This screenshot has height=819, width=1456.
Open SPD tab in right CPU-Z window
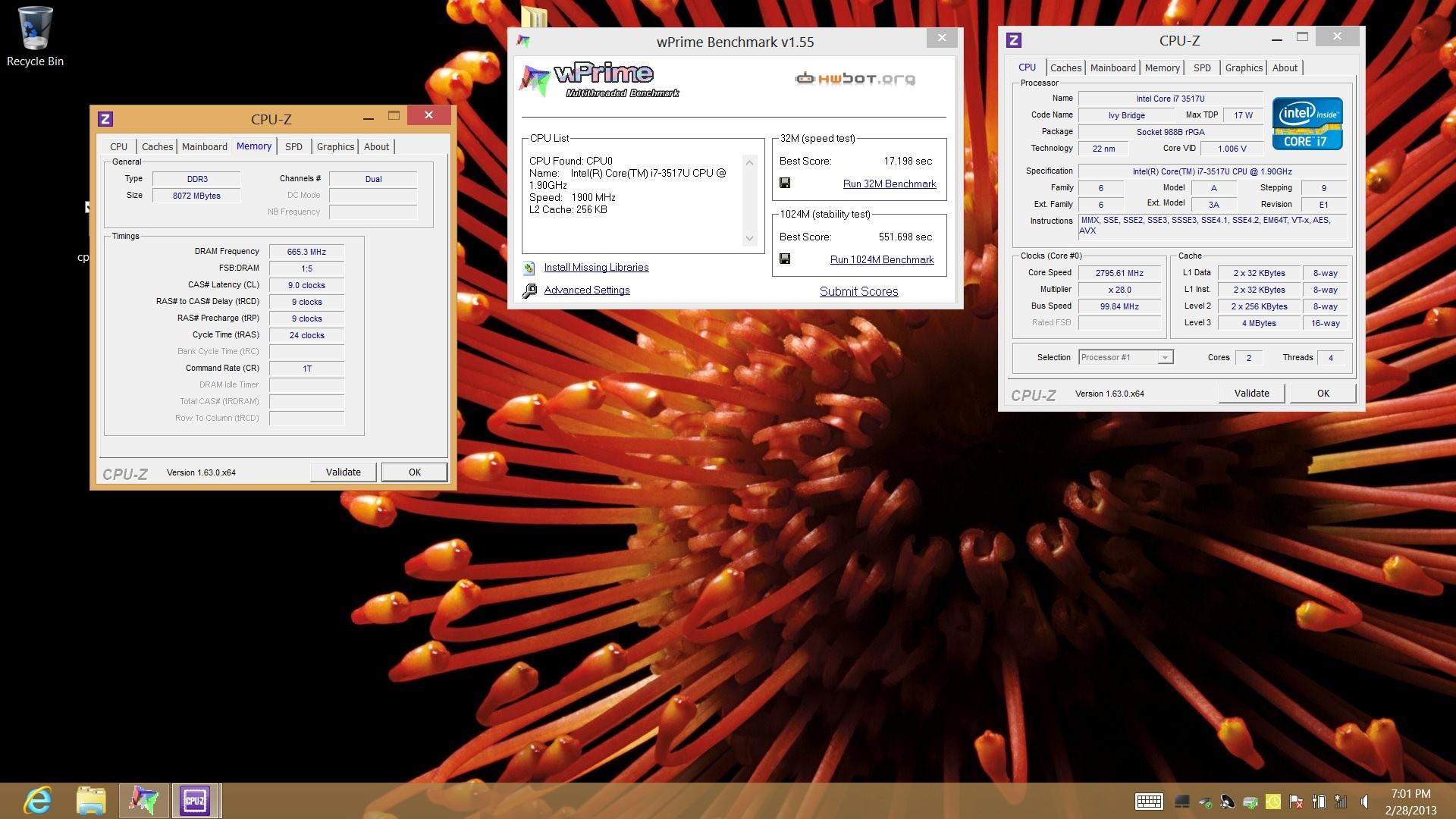coord(1202,67)
